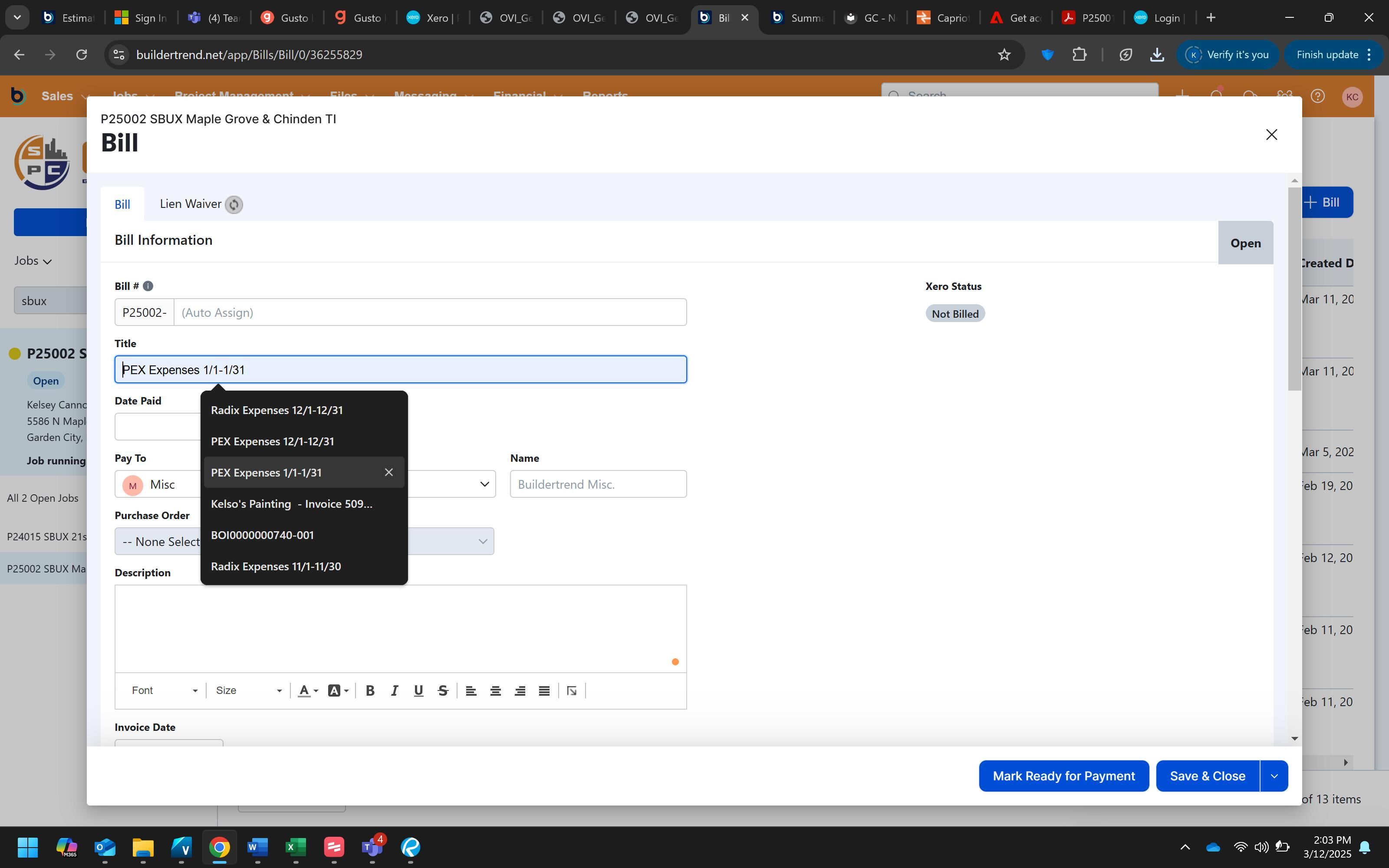The height and width of the screenshot is (868, 1389).
Task: Toggle Strikethrough formatting button
Action: 443,690
